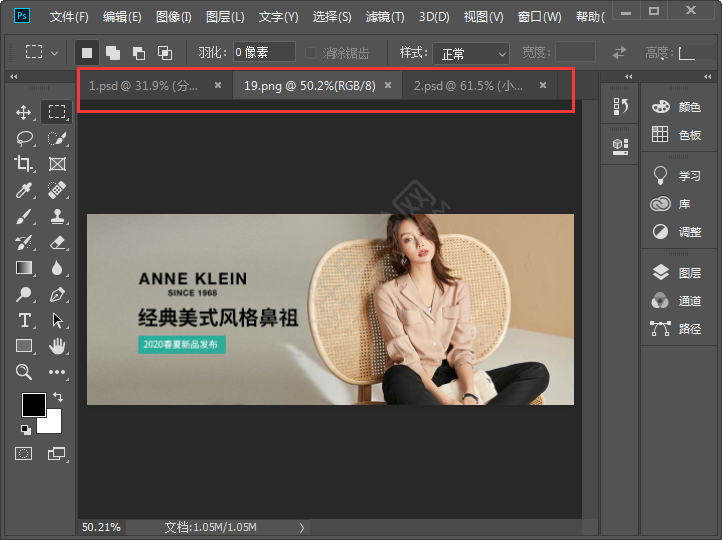Open the 库 libraries panel
Viewport: 722px width, 540px height.
tap(671, 203)
